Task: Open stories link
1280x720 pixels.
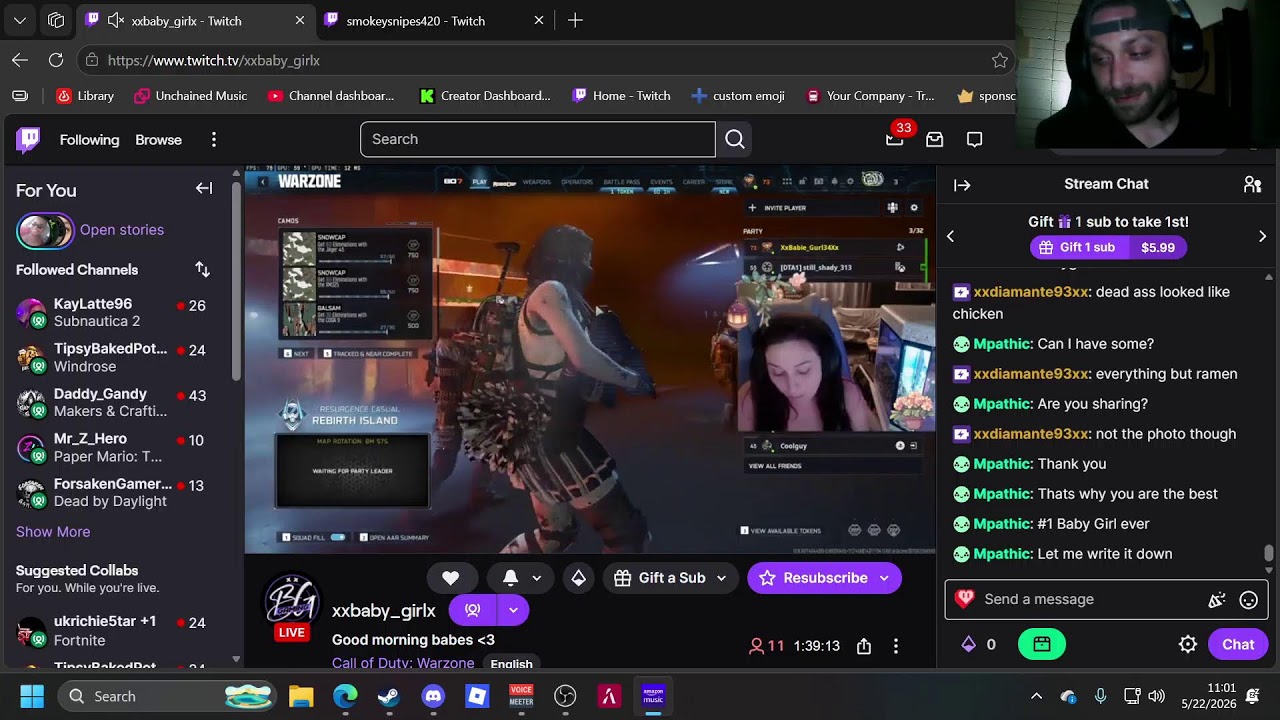Action: [x=122, y=230]
